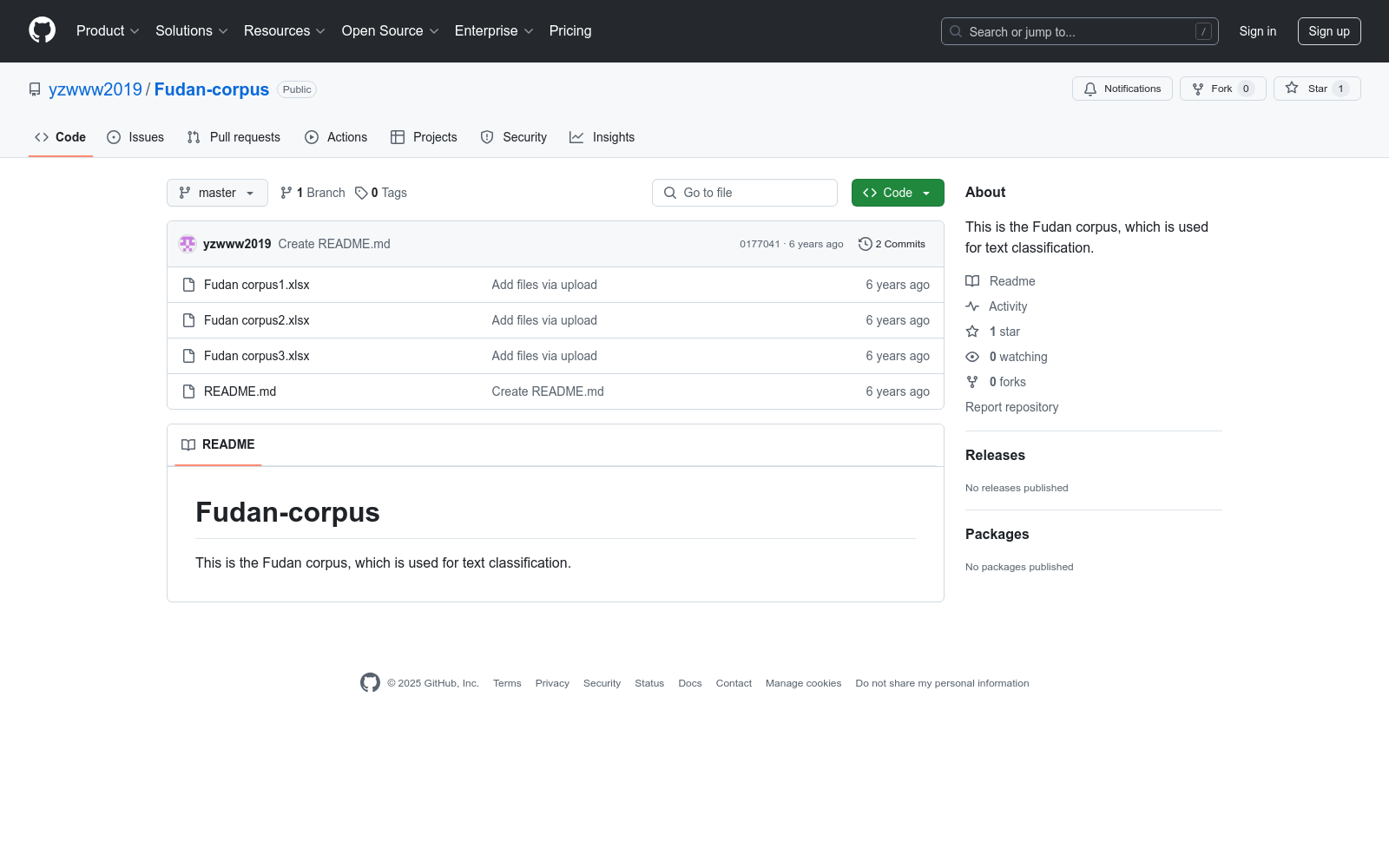Open the Pull requests tab

234,137
